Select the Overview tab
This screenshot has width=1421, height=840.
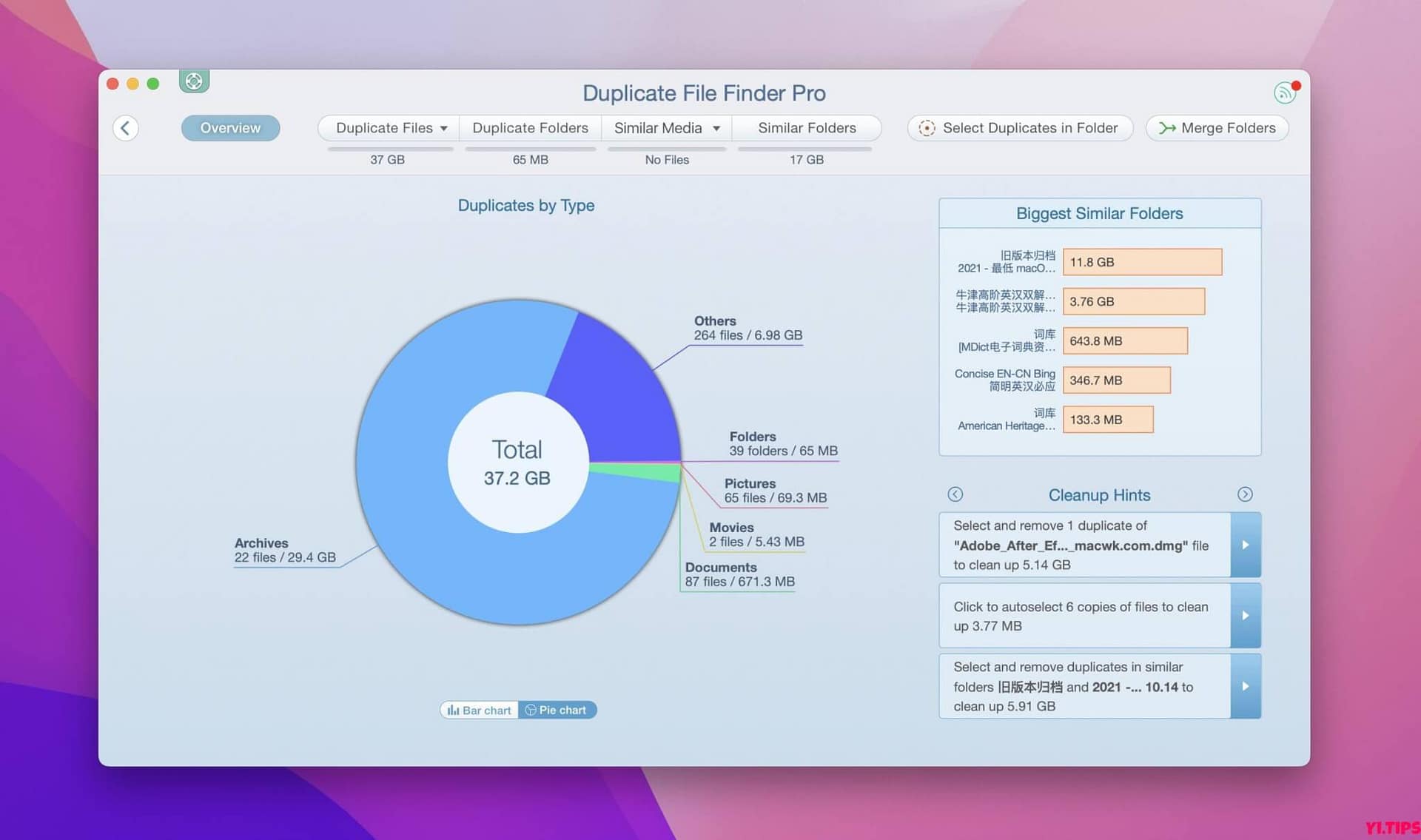[x=230, y=127]
